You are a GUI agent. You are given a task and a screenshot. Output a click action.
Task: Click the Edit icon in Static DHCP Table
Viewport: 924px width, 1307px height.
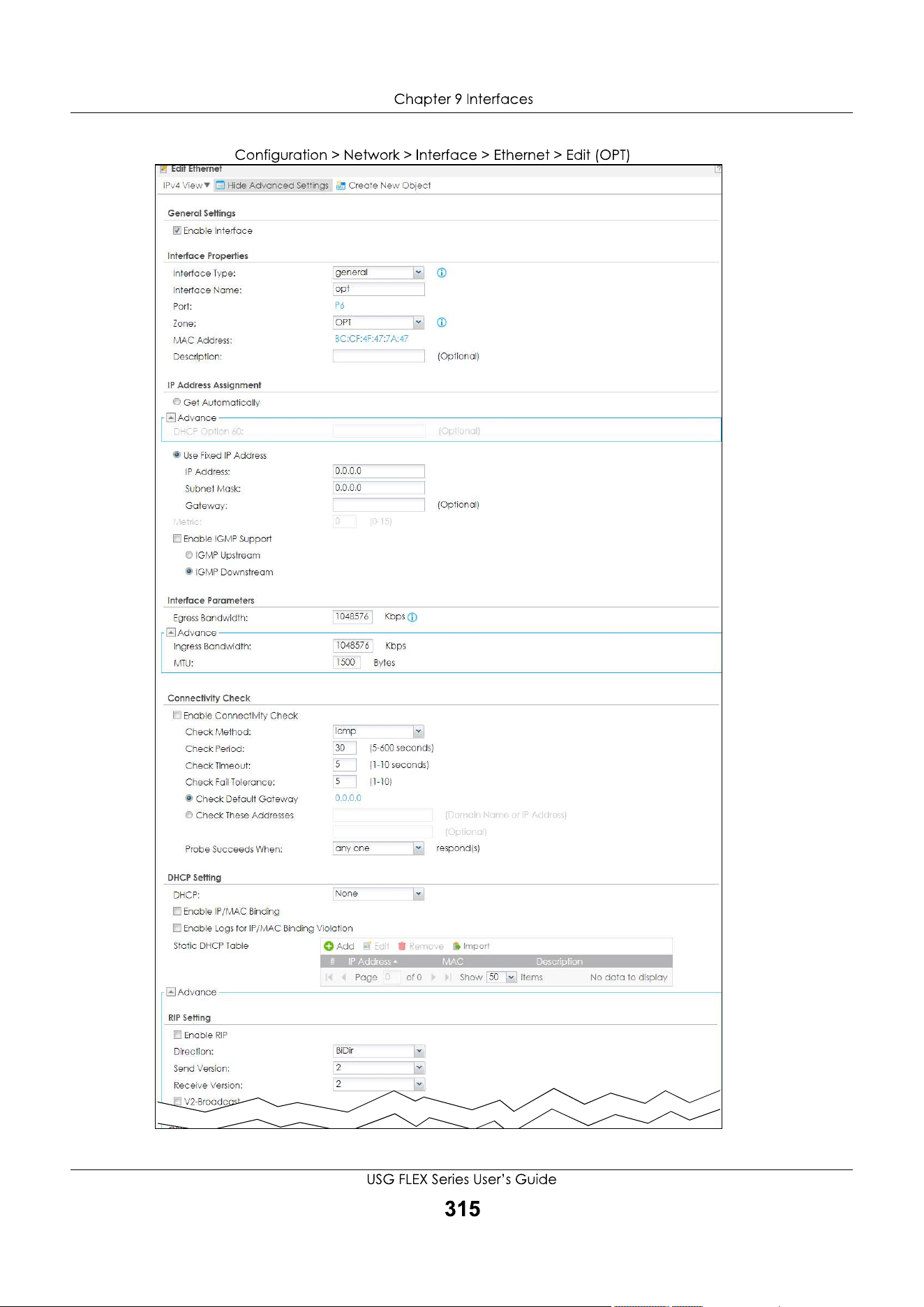click(x=376, y=946)
